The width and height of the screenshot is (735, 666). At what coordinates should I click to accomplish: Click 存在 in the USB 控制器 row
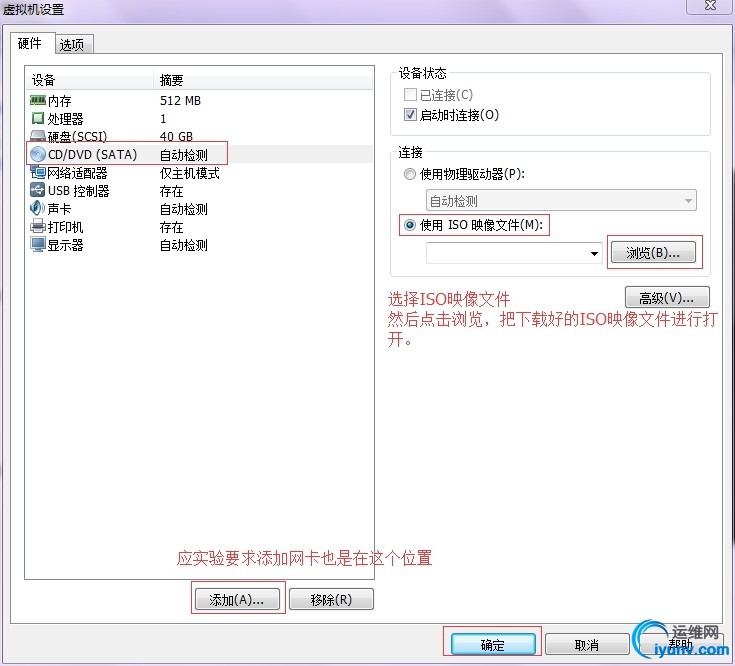(x=172, y=191)
